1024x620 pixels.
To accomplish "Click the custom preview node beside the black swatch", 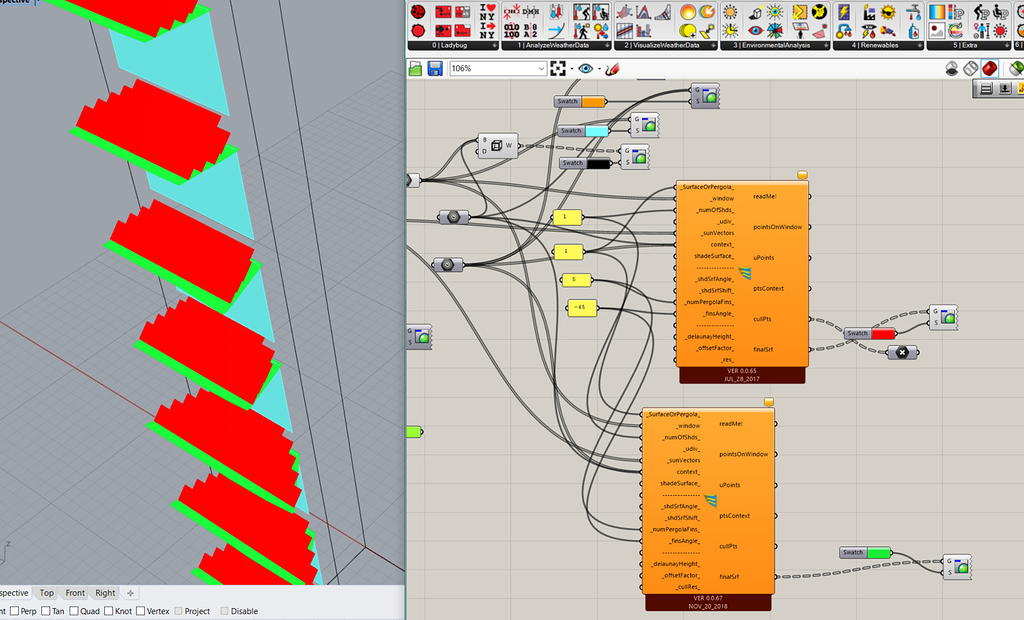I will point(635,157).
